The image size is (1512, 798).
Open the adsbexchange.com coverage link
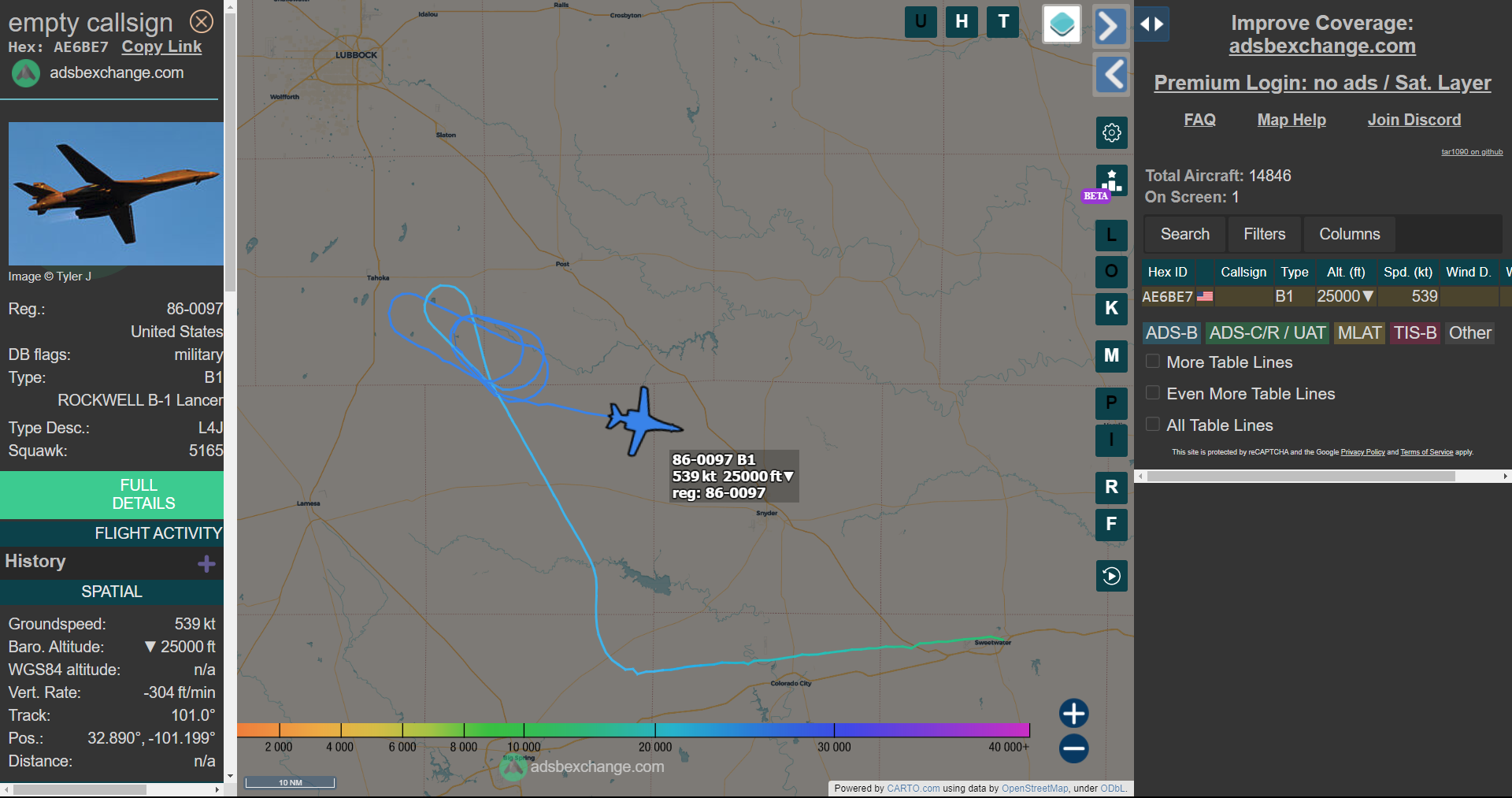[x=1322, y=46]
